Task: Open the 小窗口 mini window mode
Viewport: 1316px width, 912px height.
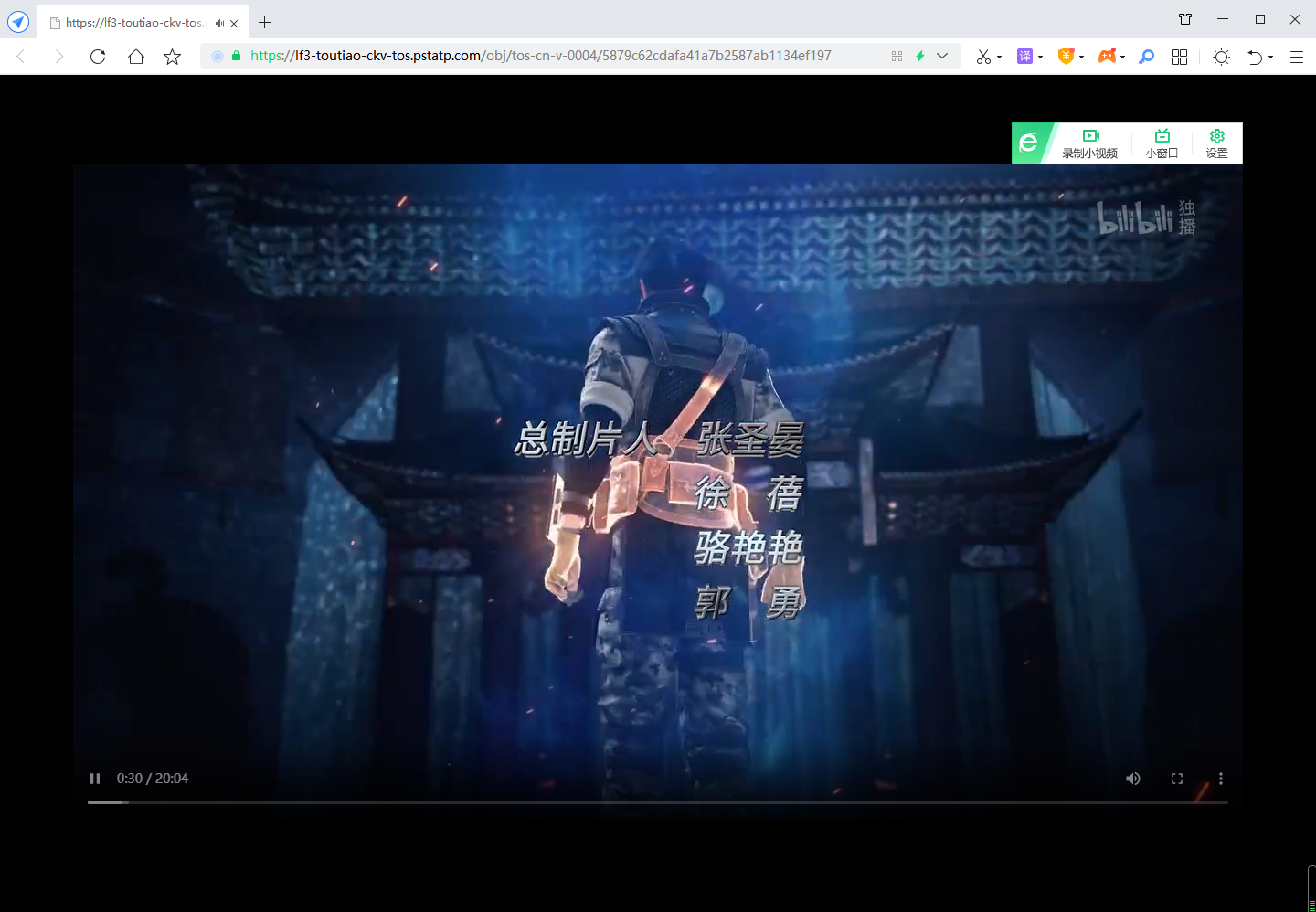Action: coord(1162,143)
